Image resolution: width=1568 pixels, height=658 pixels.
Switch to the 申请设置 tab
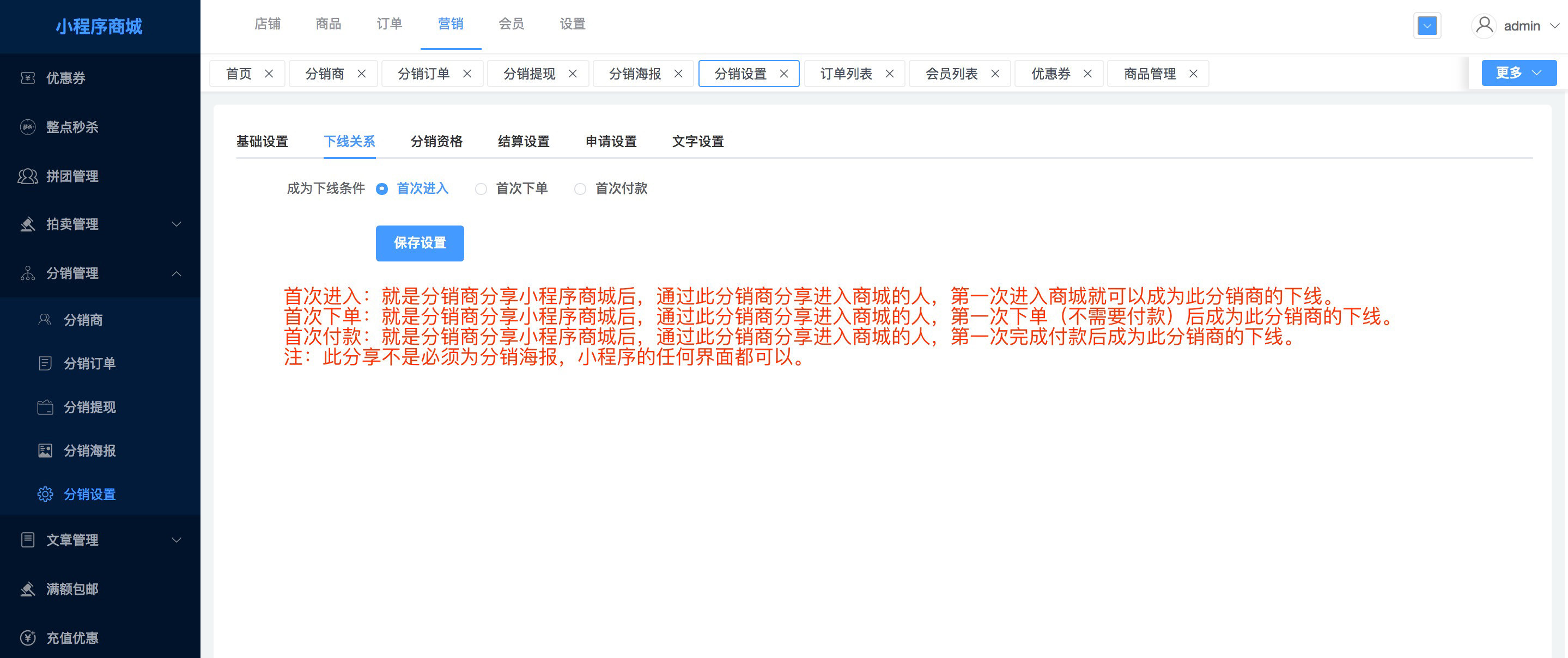pos(611,142)
